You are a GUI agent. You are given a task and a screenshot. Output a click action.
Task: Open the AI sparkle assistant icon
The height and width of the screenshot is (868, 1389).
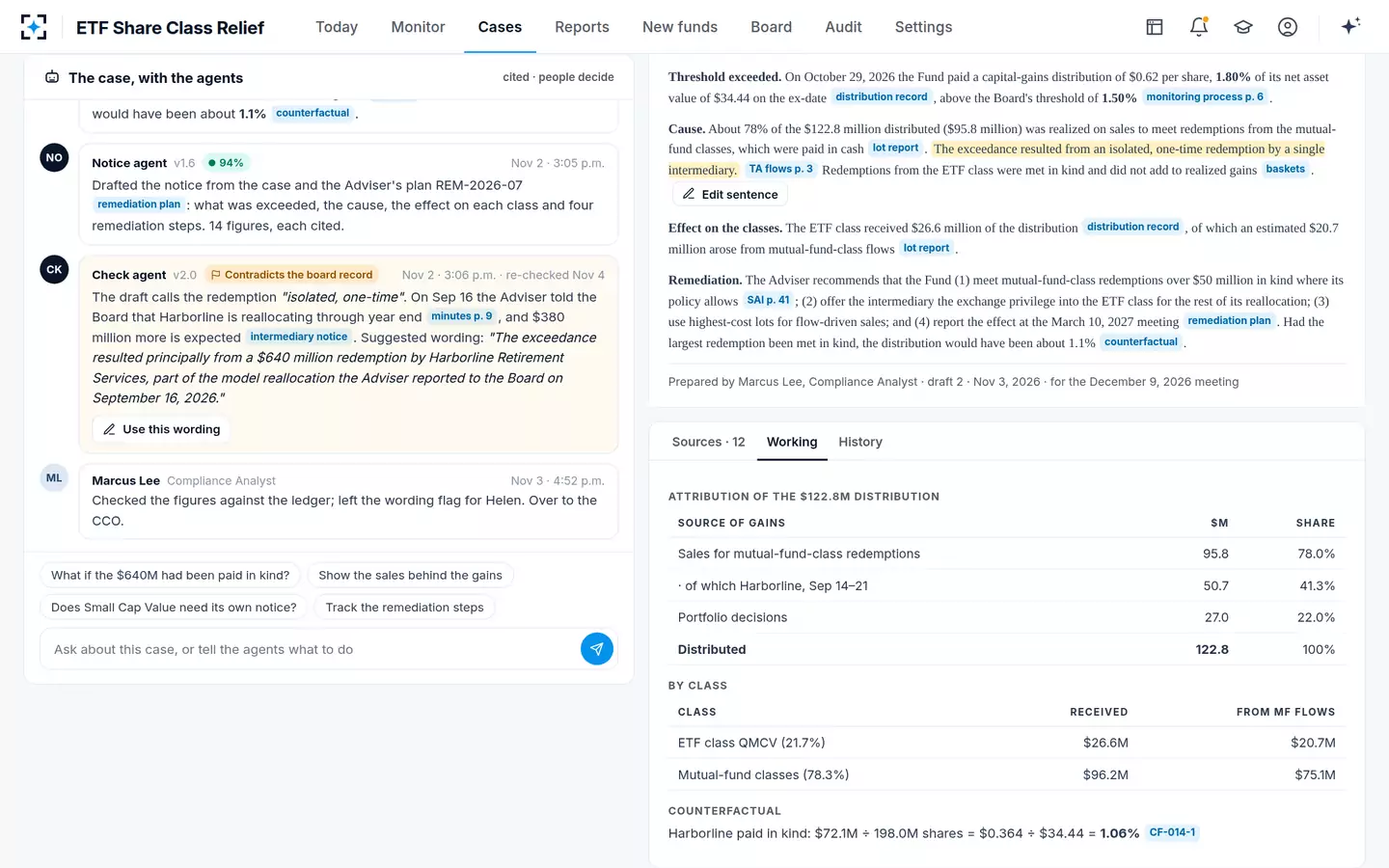(x=1350, y=26)
